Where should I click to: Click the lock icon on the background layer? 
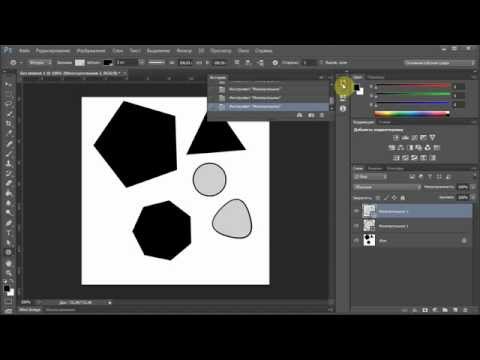tap(464, 240)
